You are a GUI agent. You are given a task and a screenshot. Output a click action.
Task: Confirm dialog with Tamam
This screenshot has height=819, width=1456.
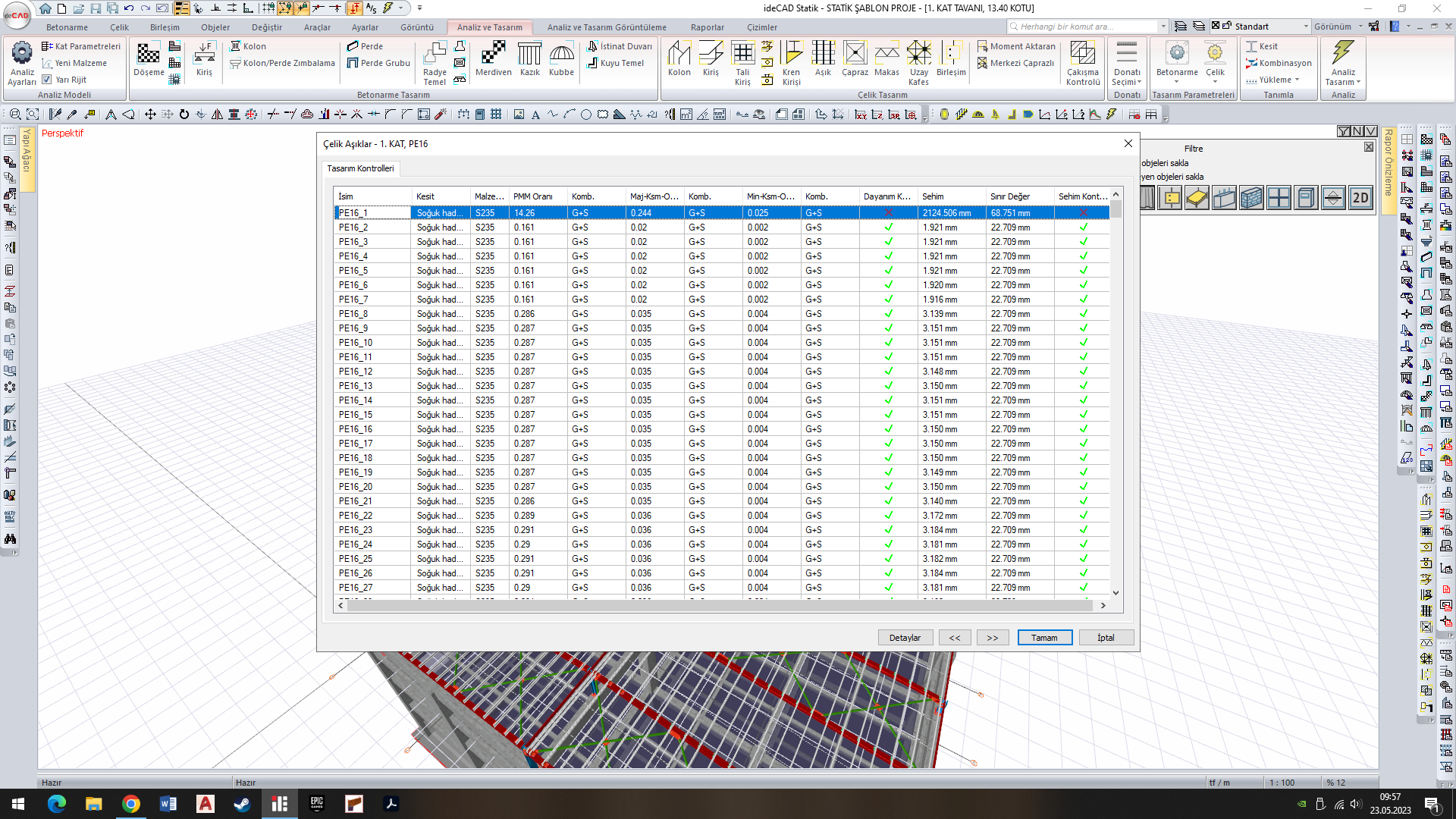1044,638
